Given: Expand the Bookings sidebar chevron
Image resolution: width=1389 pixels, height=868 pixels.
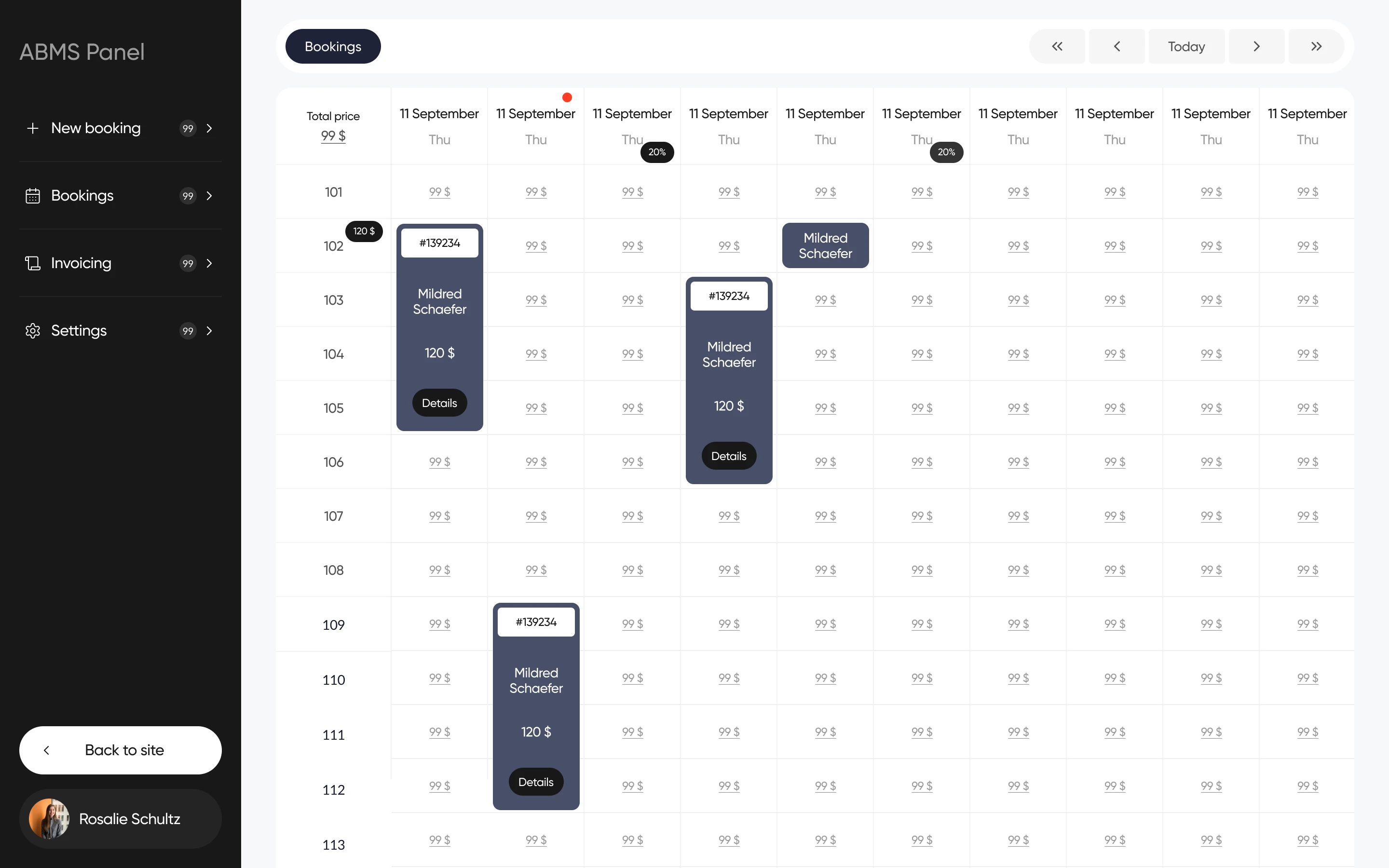Looking at the screenshot, I should [209, 196].
